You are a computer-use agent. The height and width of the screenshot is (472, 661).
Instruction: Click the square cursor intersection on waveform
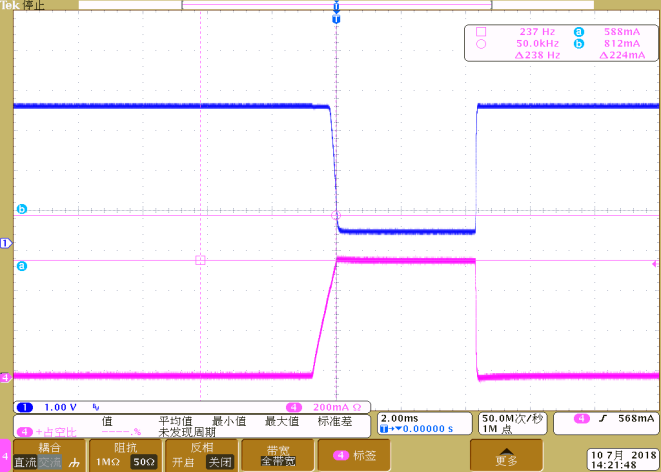pyautogui.click(x=200, y=260)
